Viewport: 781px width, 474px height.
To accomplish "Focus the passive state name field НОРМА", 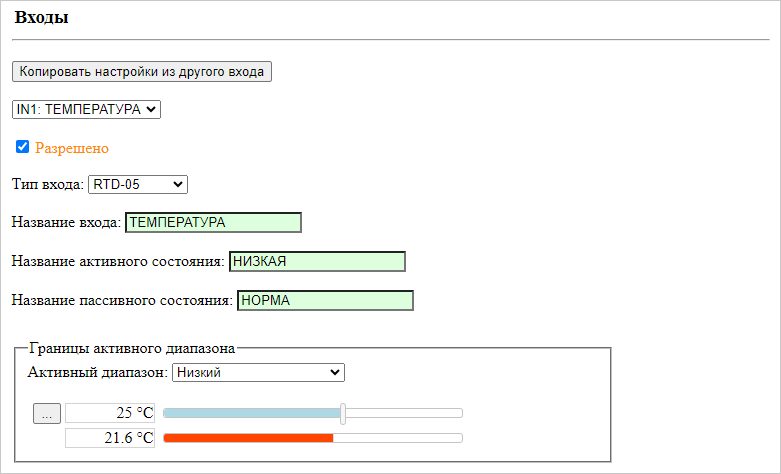I will click(325, 301).
